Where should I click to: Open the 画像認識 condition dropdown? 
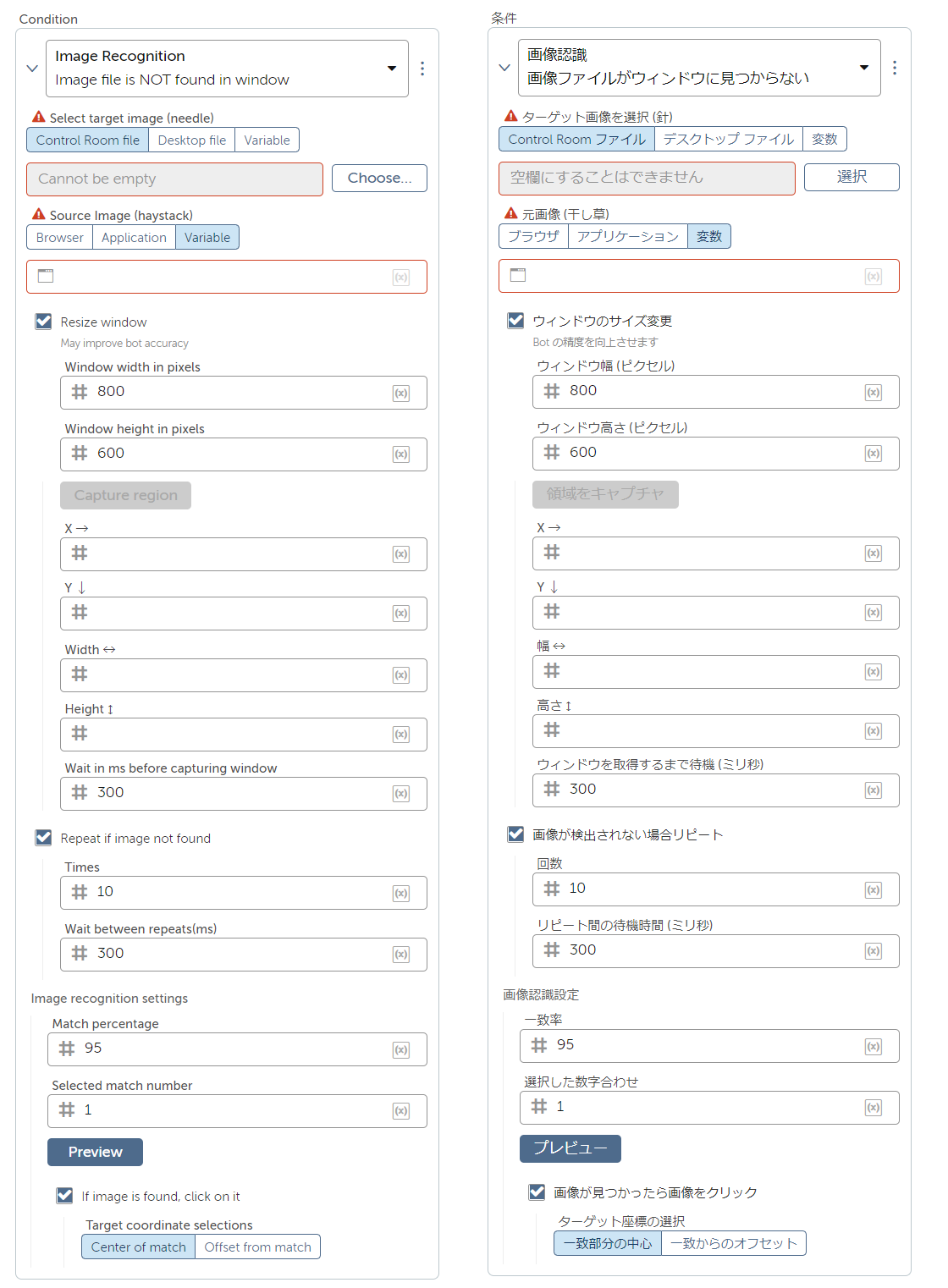[x=699, y=68]
